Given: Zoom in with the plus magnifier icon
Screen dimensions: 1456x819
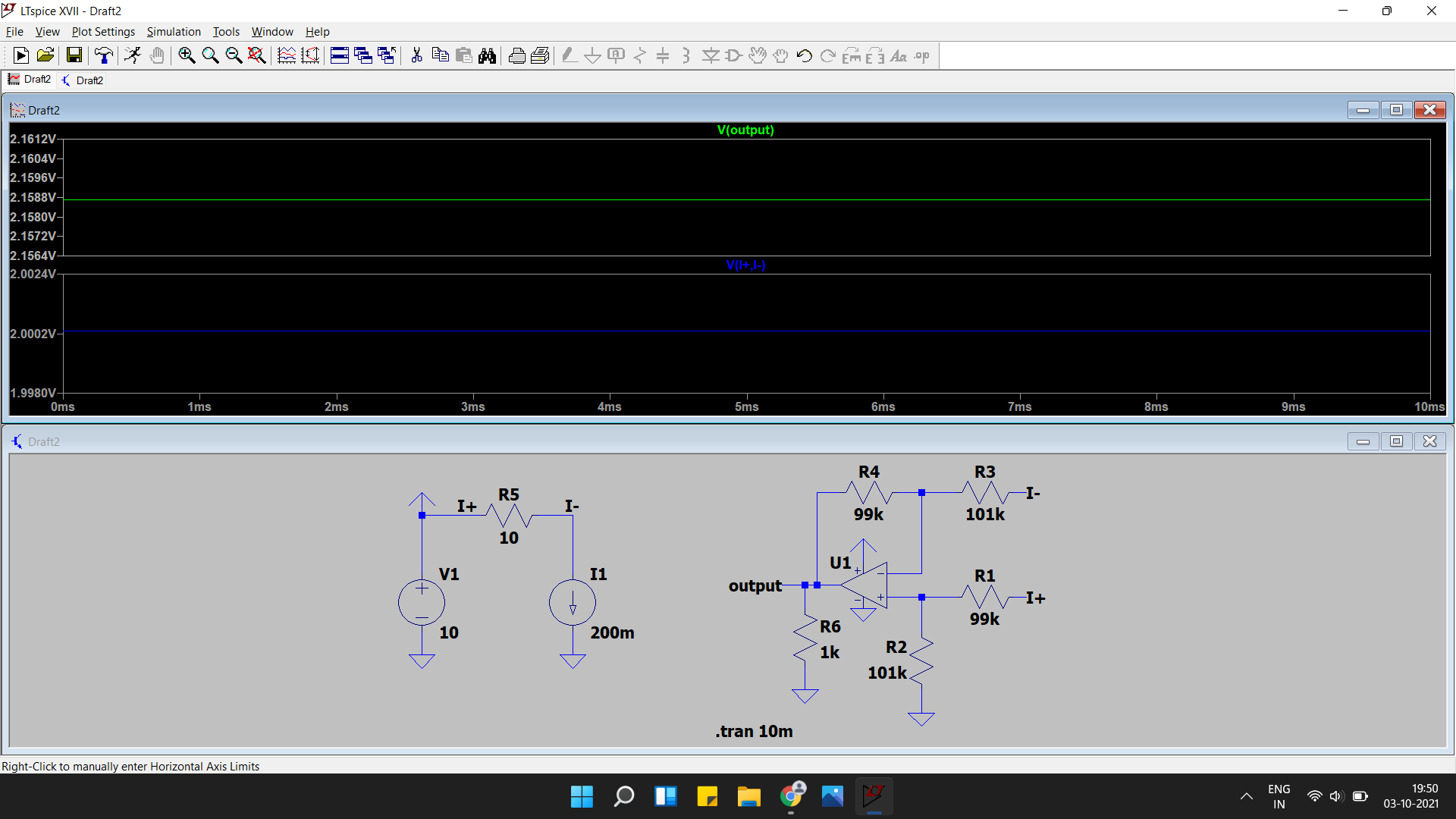Looking at the screenshot, I should pos(187,55).
